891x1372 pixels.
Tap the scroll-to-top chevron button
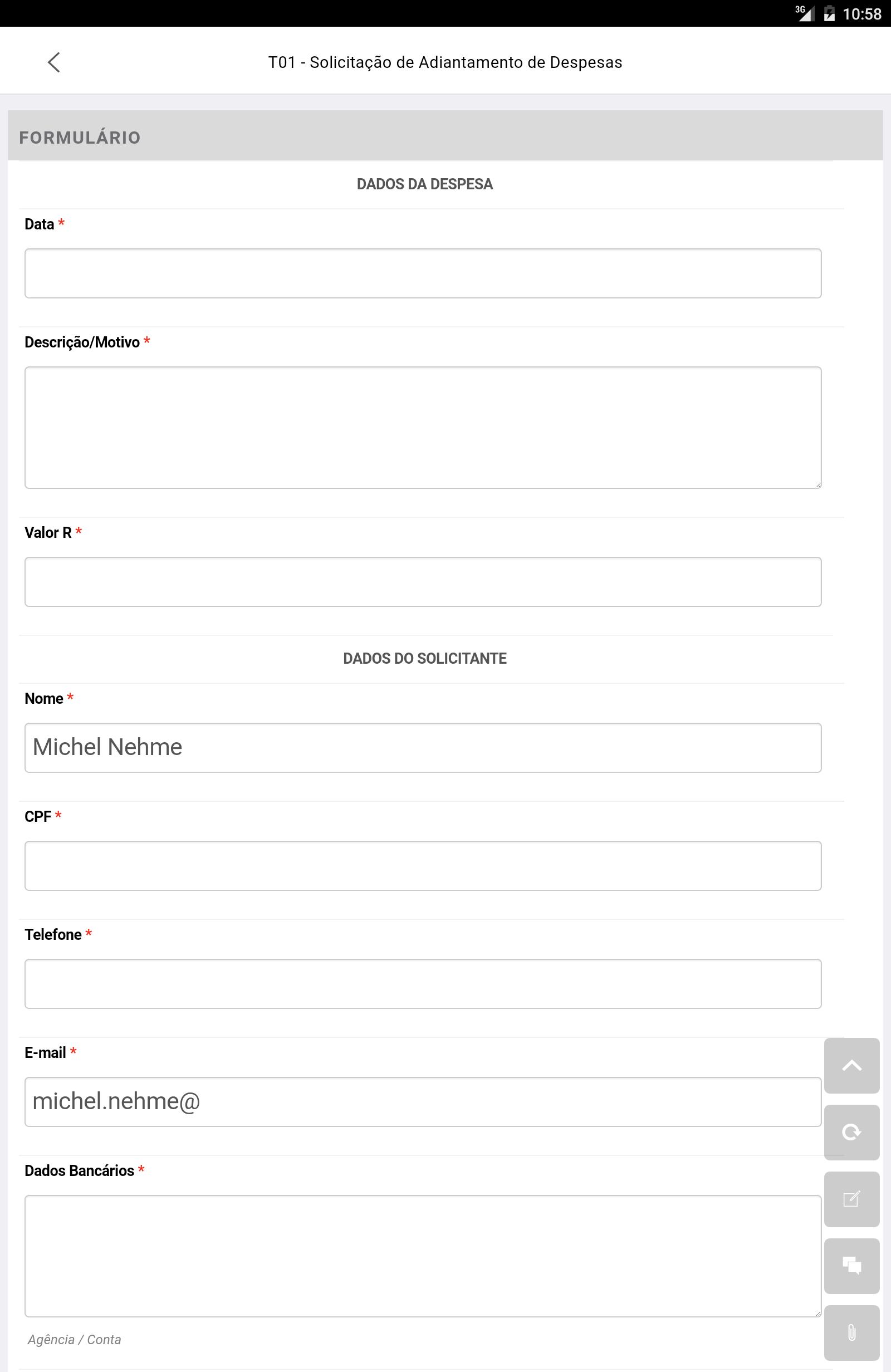tap(851, 1065)
